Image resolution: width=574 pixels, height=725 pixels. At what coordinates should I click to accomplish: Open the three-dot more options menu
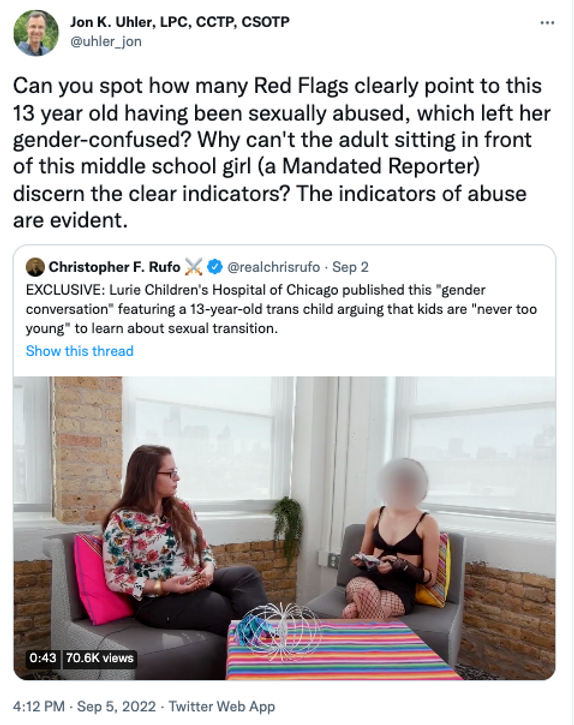click(x=547, y=23)
